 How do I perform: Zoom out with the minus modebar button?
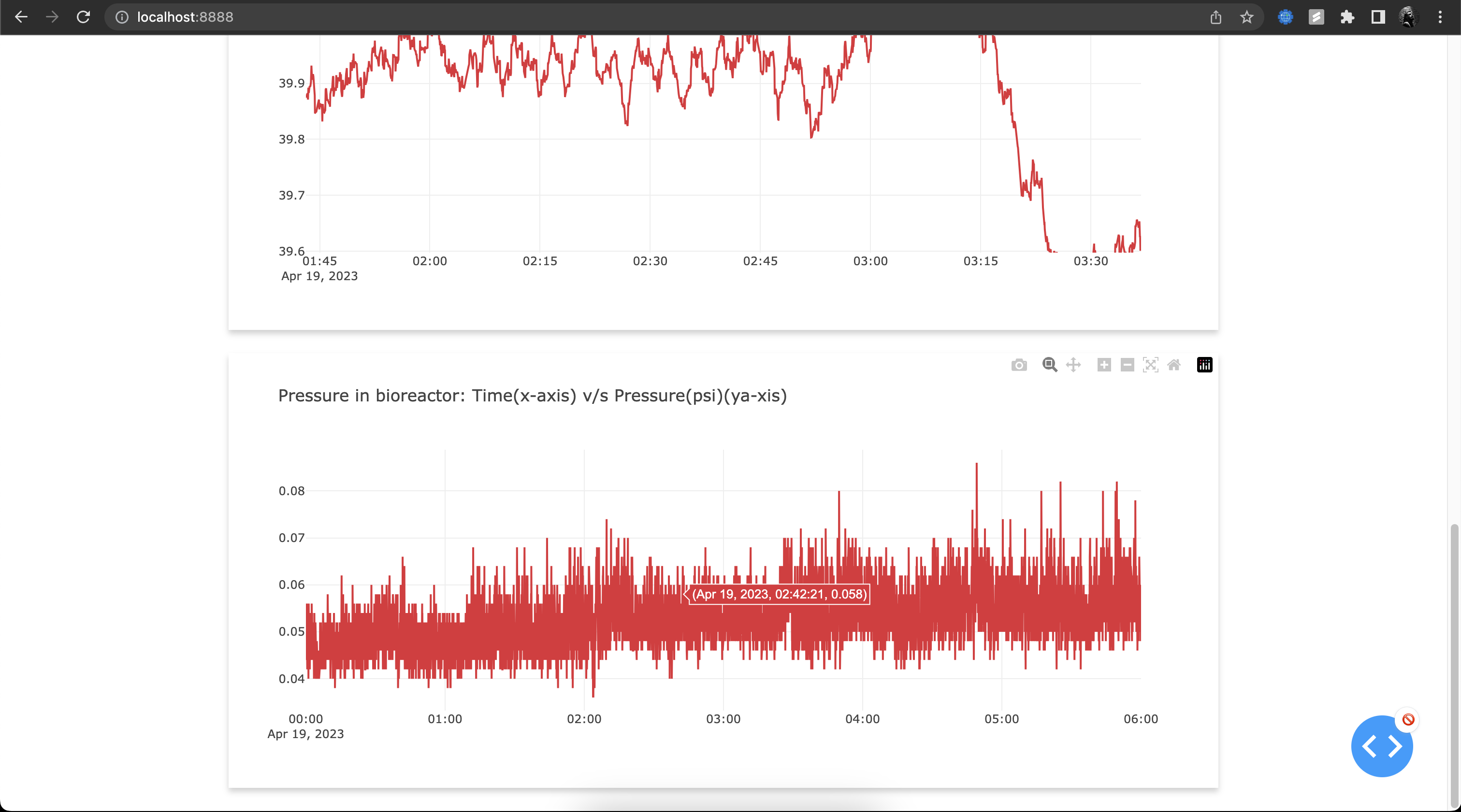1127,365
